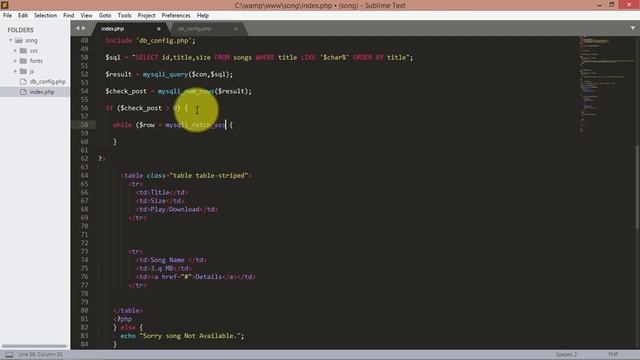640x360 pixels.
Task: Open the Preferences menu
Action: 176,16
